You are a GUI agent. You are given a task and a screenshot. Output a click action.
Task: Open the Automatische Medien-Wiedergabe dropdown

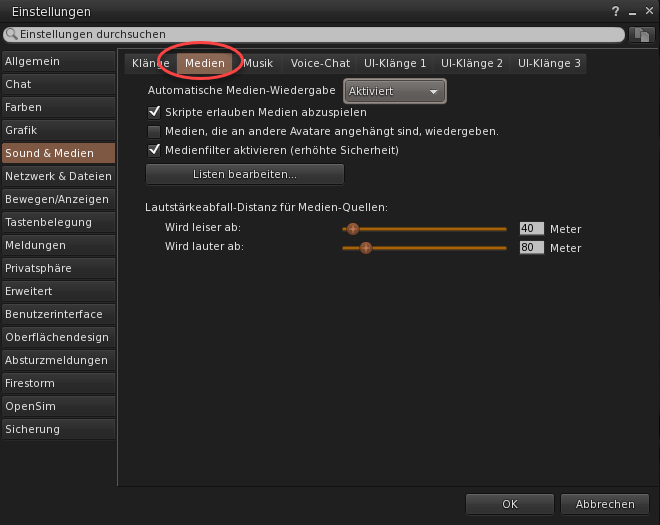coord(394,91)
